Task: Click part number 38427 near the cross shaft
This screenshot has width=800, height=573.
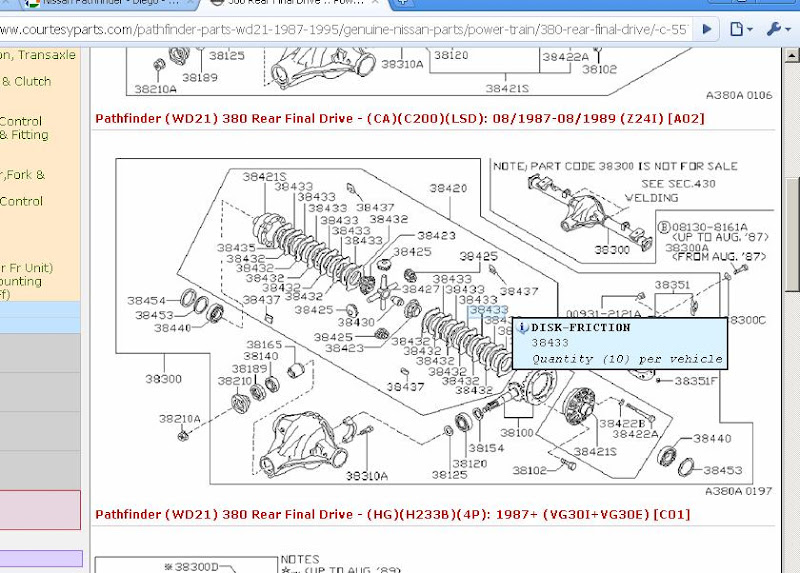Action: coord(420,289)
